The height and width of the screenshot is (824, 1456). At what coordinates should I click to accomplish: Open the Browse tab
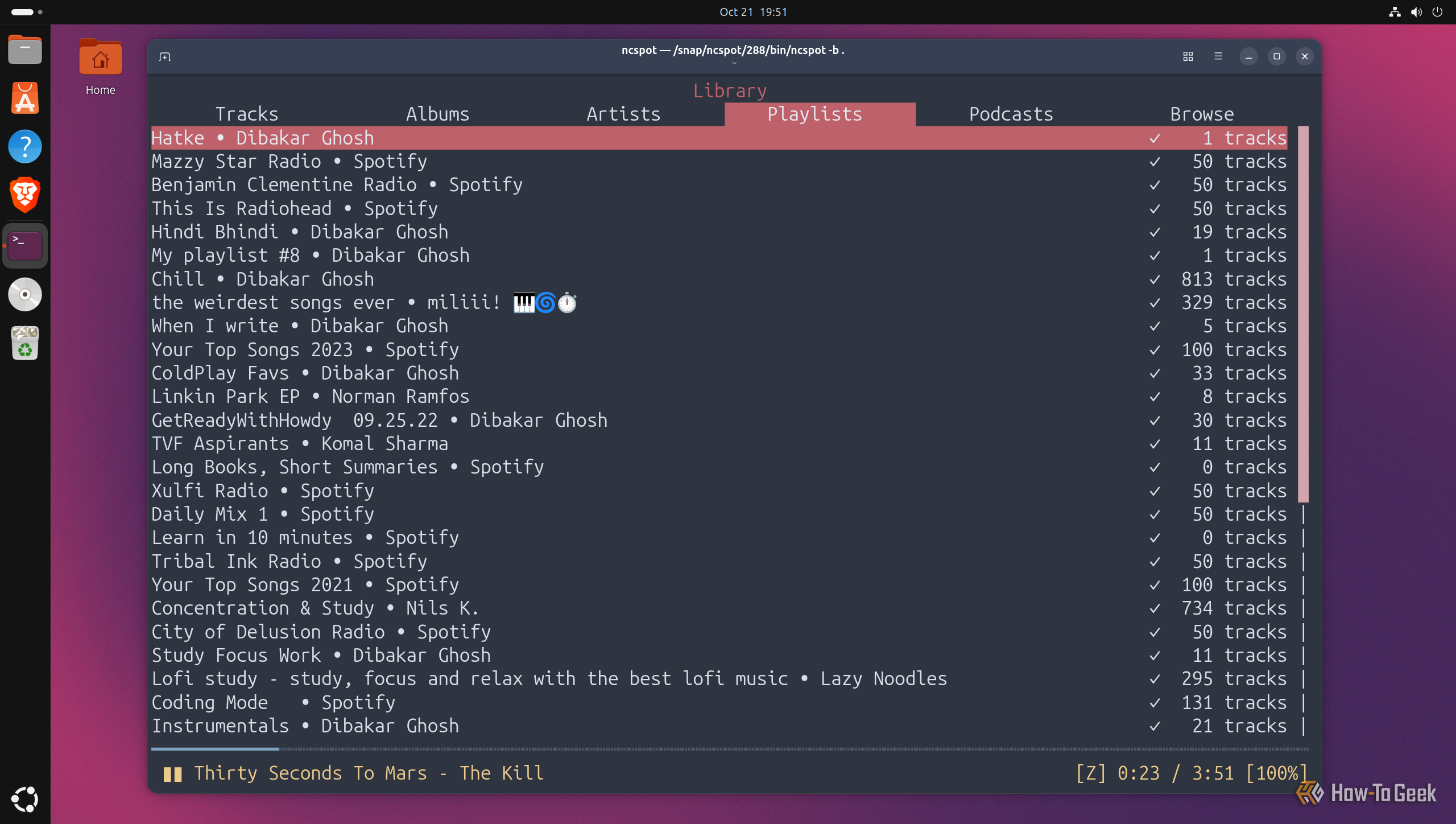pyautogui.click(x=1202, y=114)
